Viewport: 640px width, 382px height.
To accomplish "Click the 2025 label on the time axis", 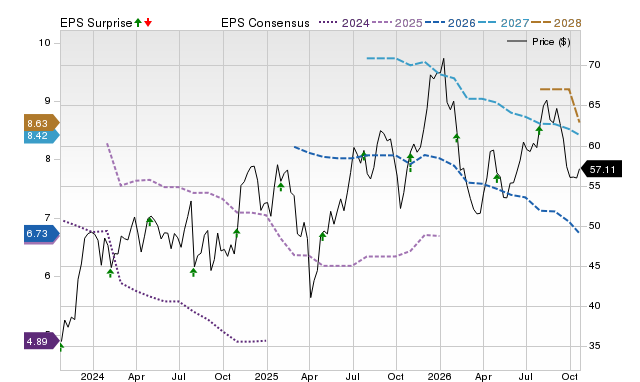I will (266, 376).
